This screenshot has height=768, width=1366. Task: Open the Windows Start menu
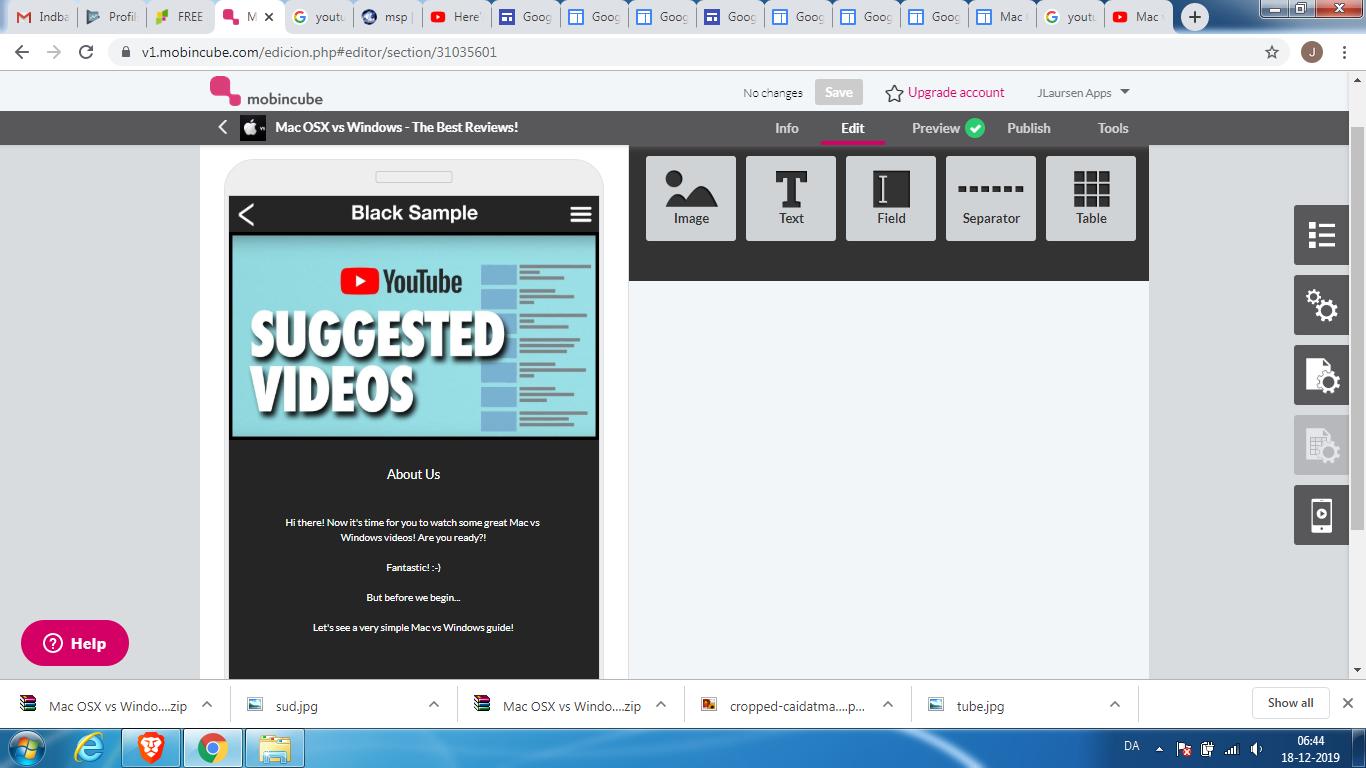(25, 748)
